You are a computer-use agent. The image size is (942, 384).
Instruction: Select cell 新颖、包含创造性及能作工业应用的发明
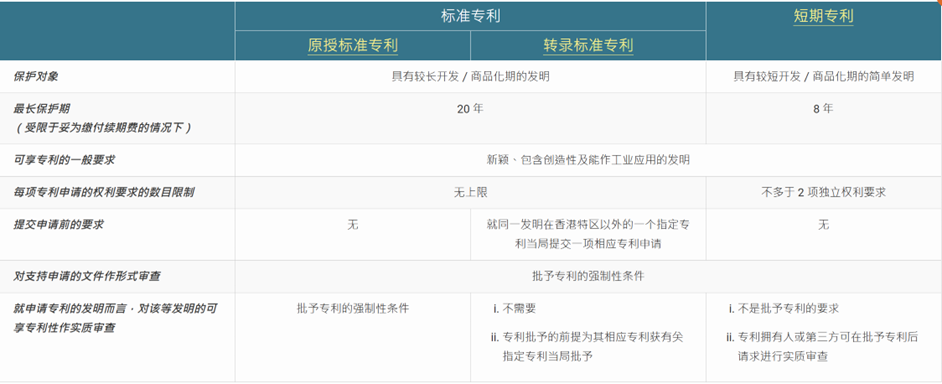pos(588,160)
